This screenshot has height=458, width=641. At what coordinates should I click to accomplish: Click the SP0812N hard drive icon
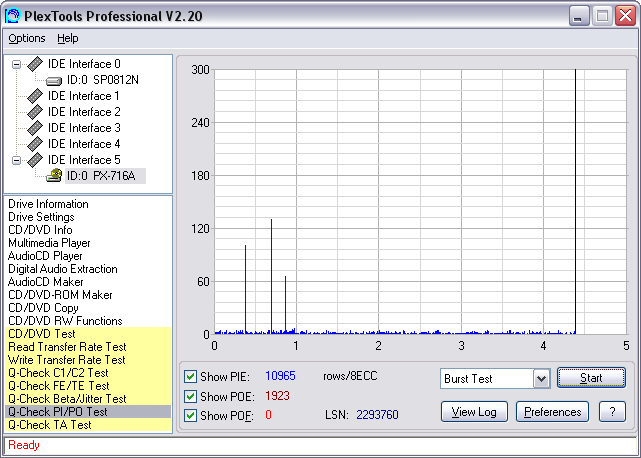(54, 81)
